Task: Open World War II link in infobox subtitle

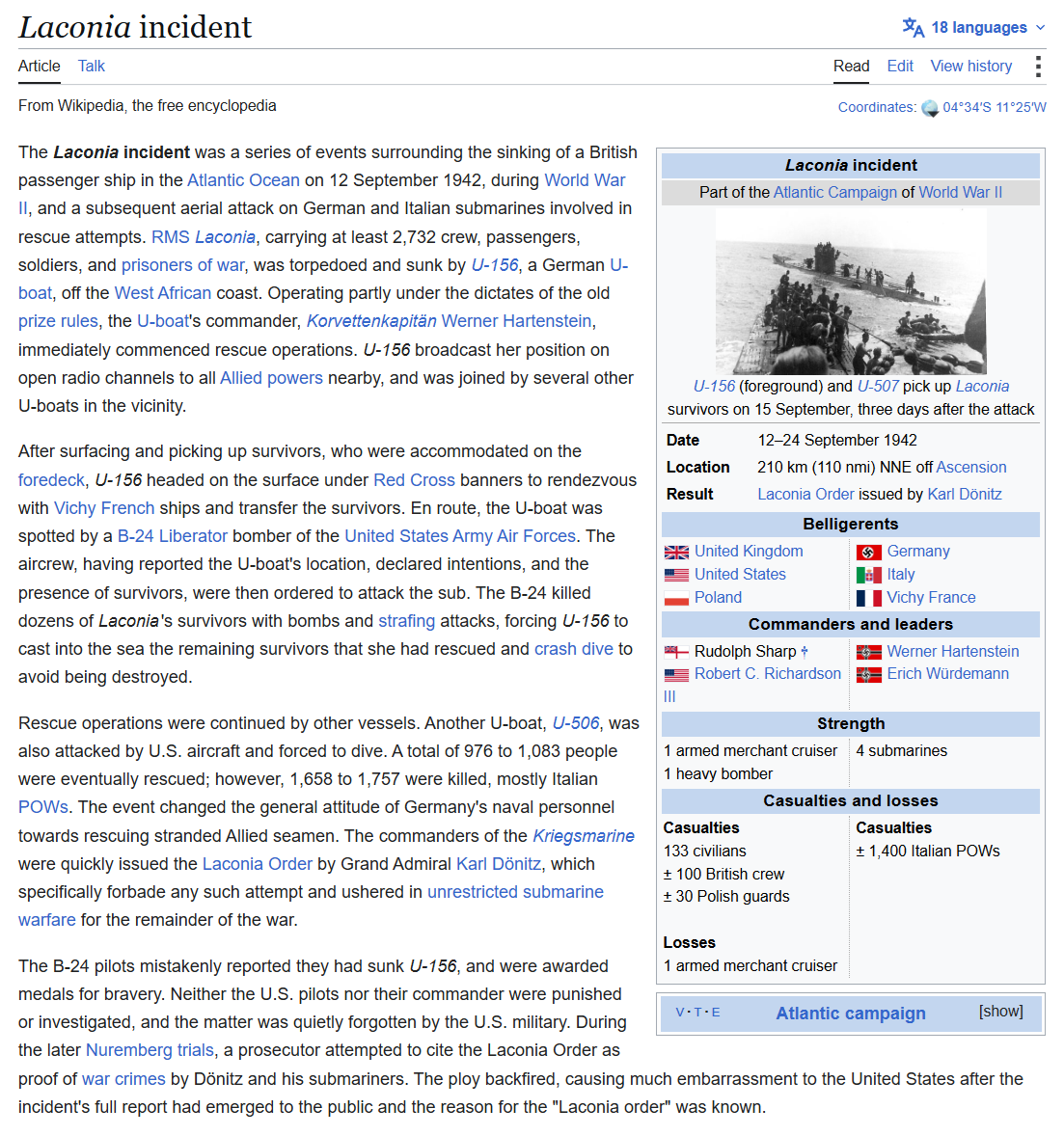Action: pyautogui.click(x=961, y=193)
